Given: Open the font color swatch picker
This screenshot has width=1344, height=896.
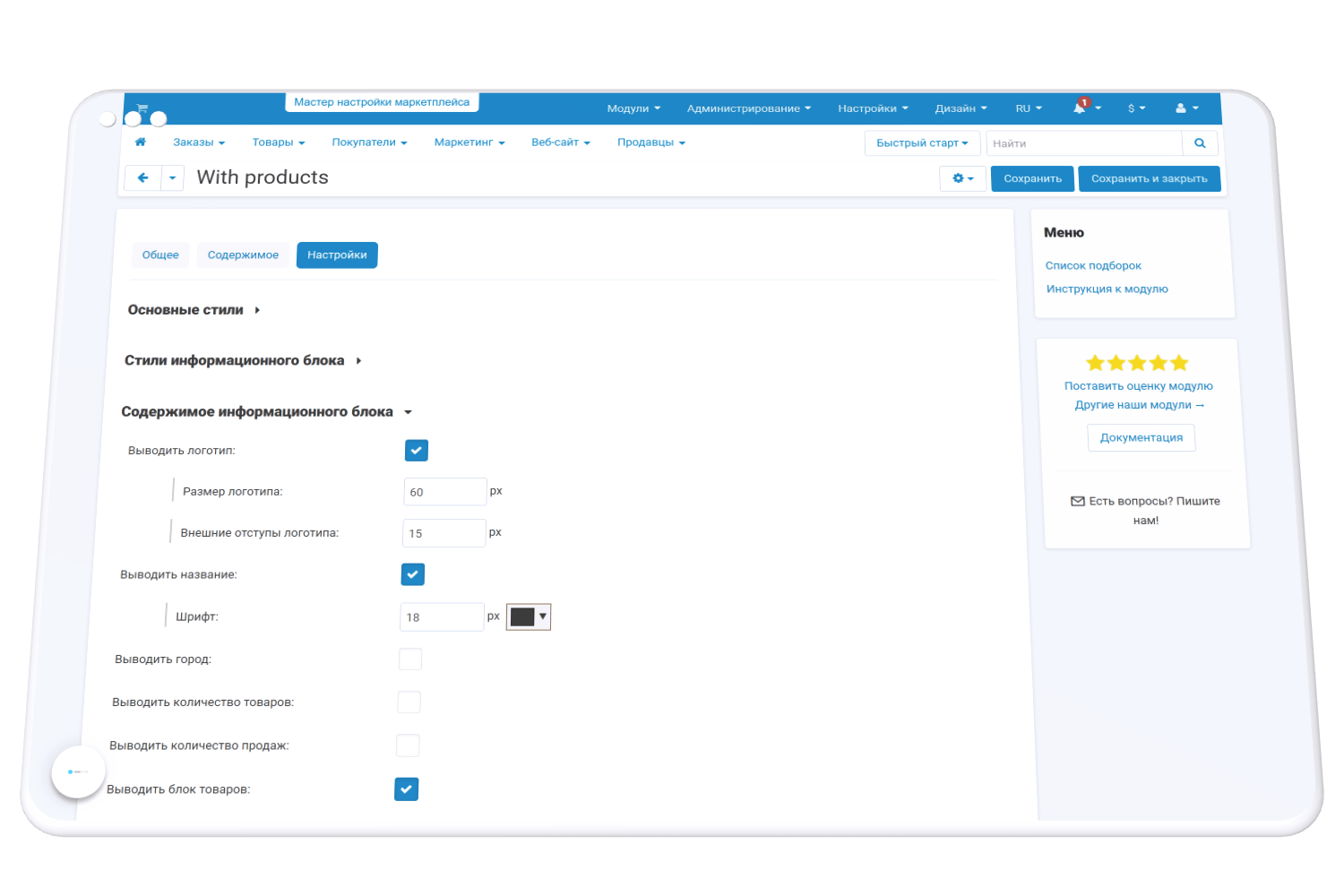Looking at the screenshot, I should point(529,616).
